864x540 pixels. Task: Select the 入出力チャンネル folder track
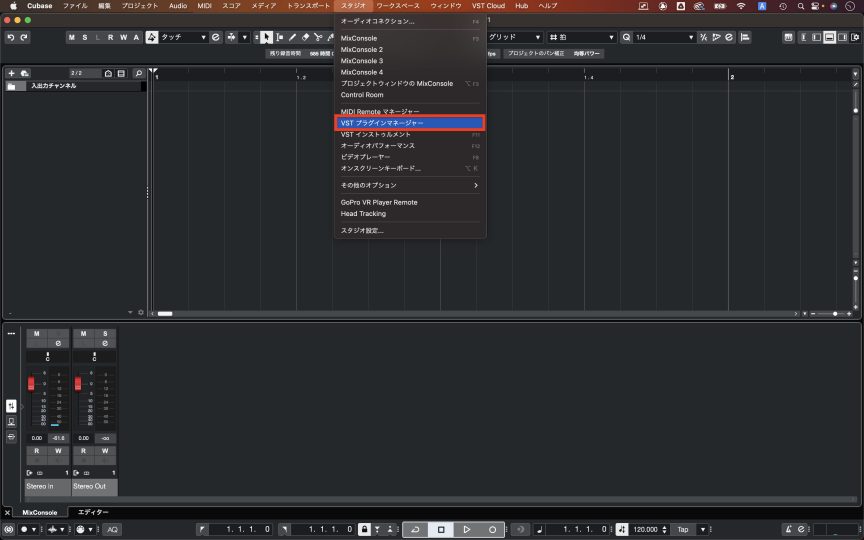point(75,86)
